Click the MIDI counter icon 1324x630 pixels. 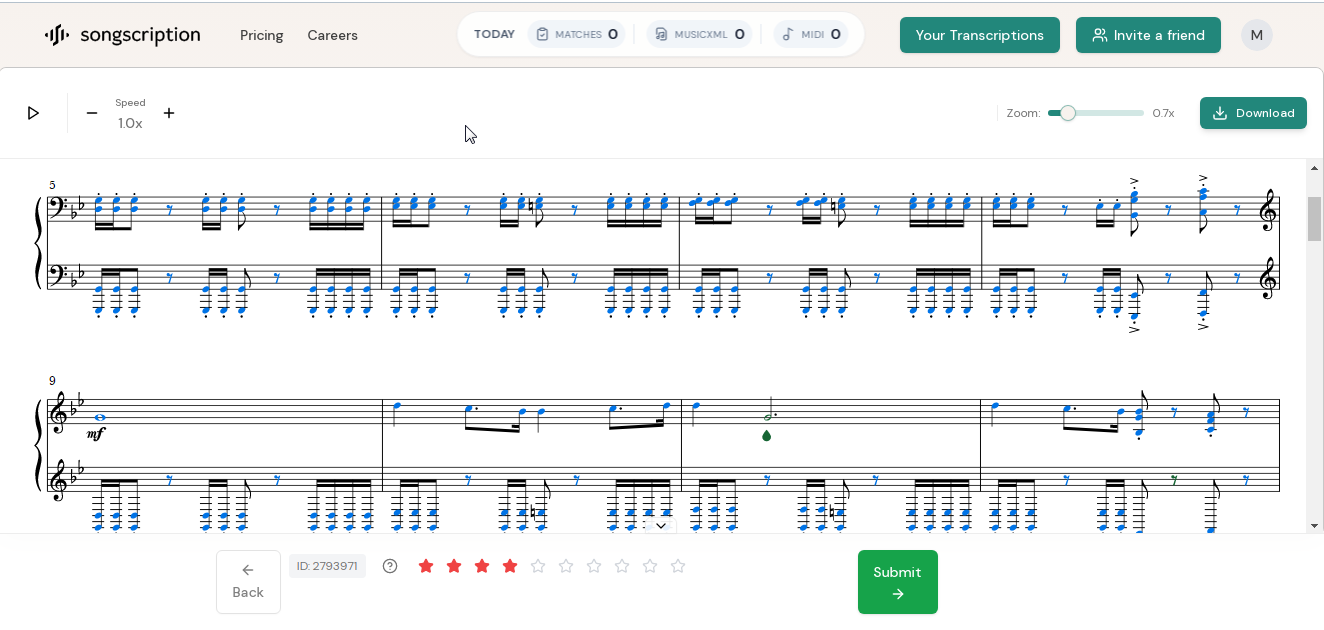788,35
